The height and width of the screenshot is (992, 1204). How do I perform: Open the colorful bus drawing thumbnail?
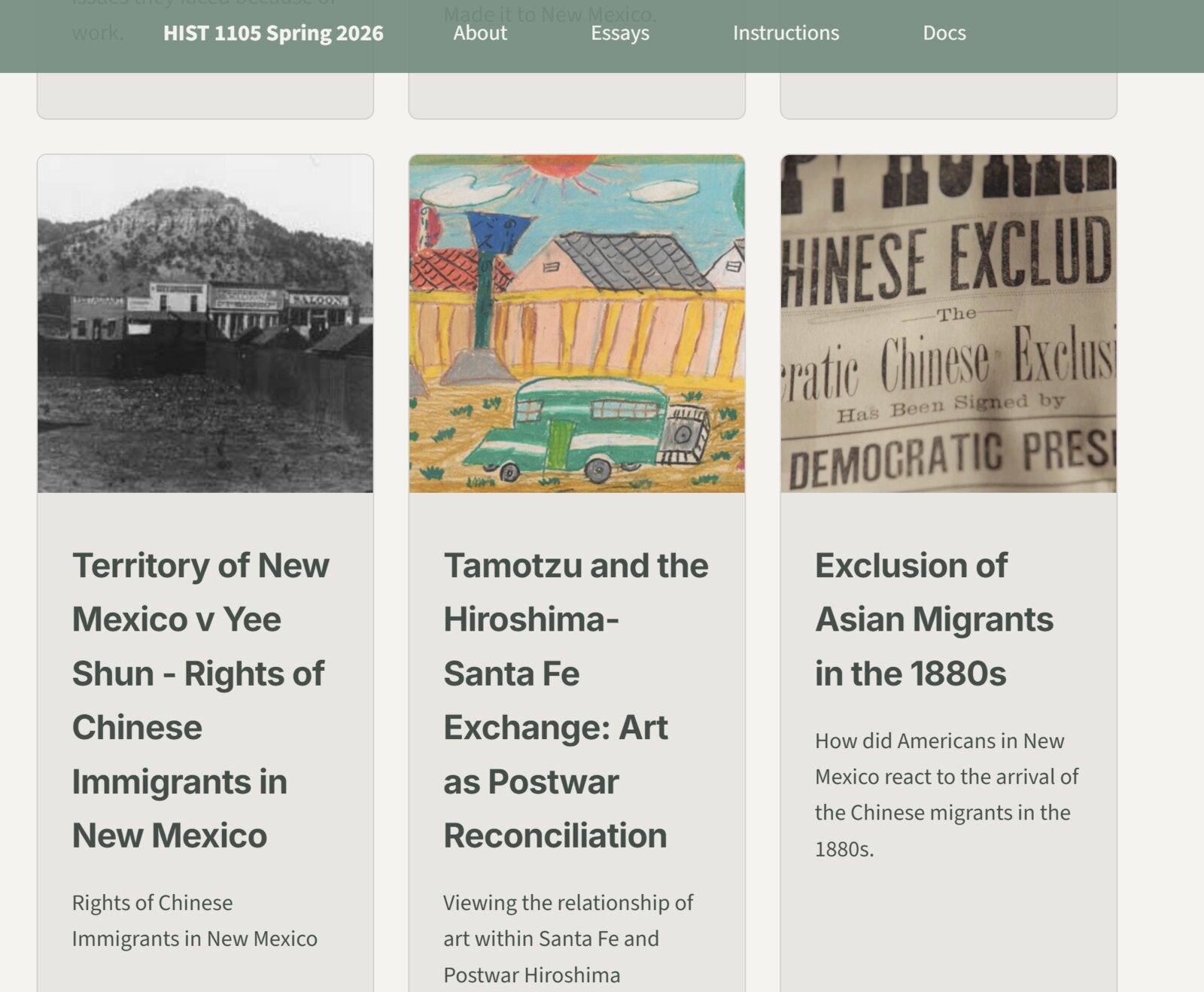coord(577,324)
